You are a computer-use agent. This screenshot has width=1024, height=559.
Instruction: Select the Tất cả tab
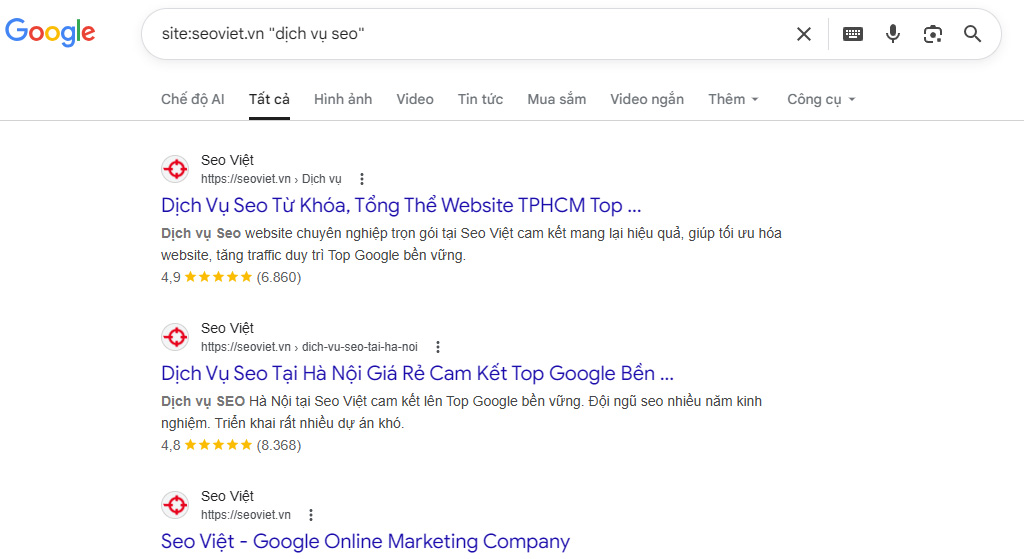coord(269,99)
